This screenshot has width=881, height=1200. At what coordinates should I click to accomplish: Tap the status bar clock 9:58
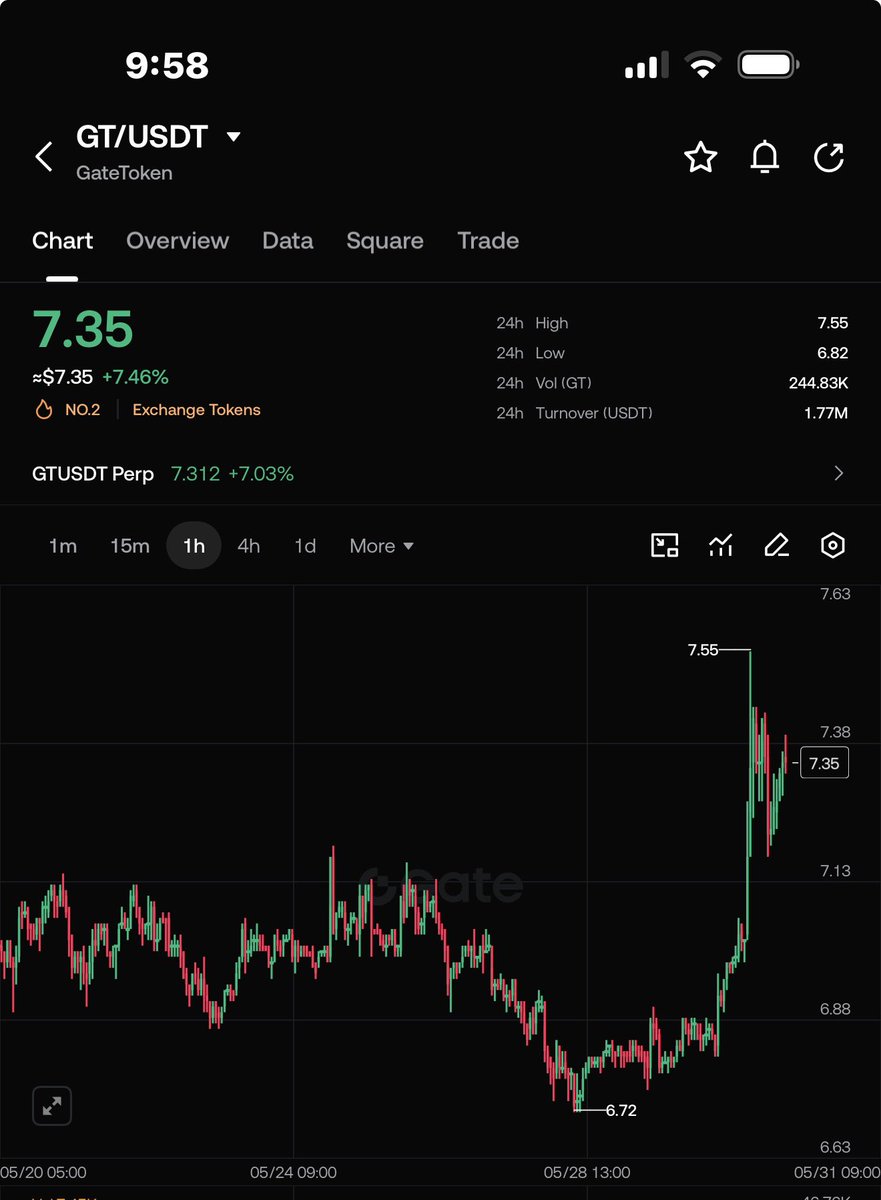coord(167,66)
